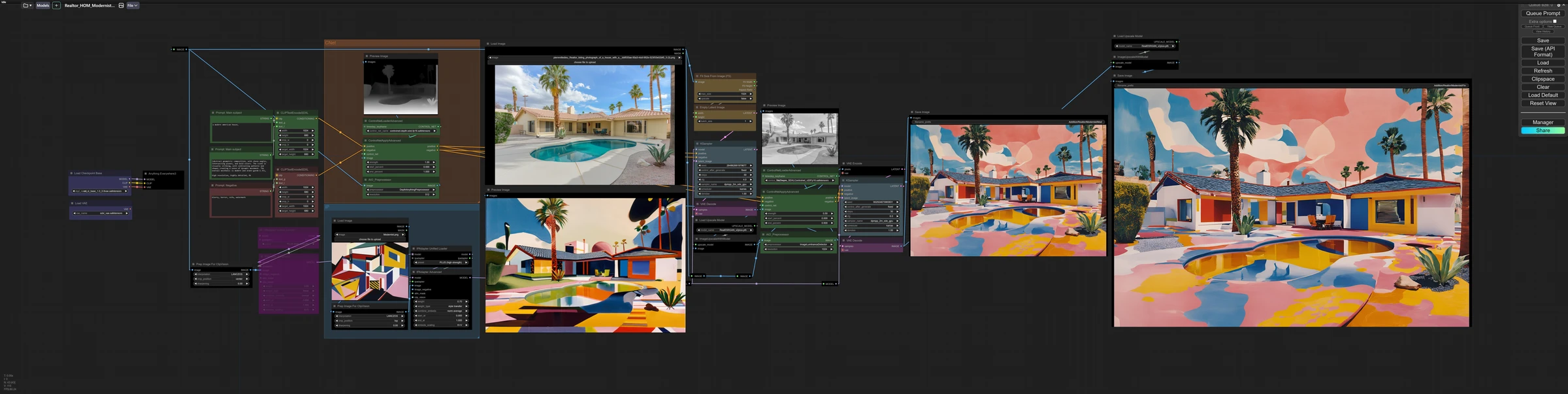Screen dimensions: 1568x394
Task: Collapse the queue panel with the caret arrow
Action: click(x=1563, y=5)
